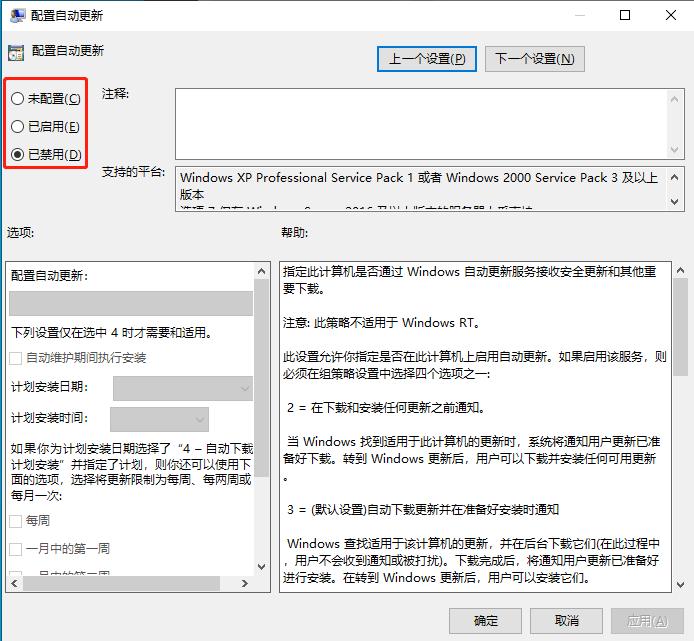Viewport: 694px width, 641px height.
Task: Click down arrow of 支持的平台 scrollbar
Action: pyautogui.click(x=674, y=201)
